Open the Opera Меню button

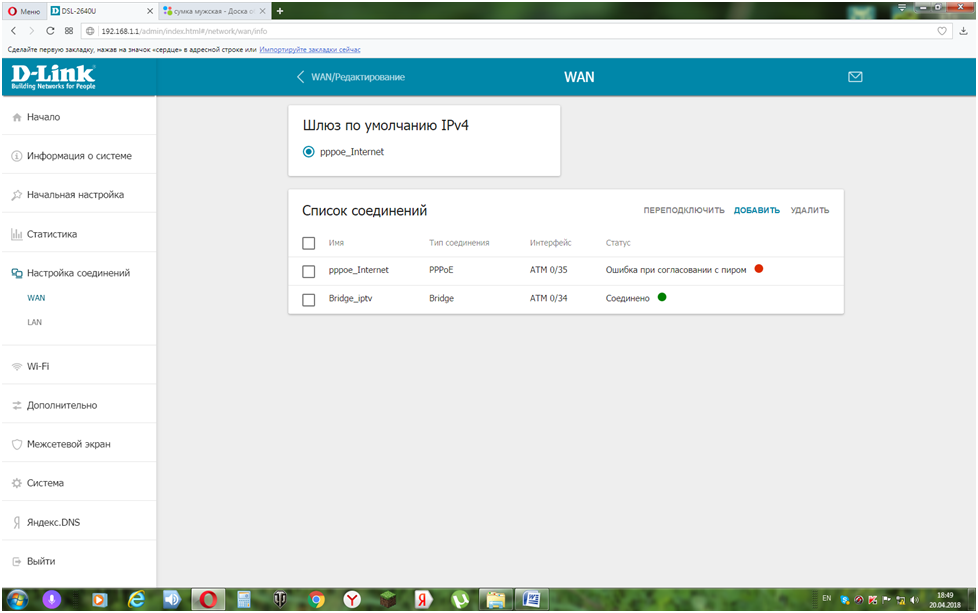[25, 11]
